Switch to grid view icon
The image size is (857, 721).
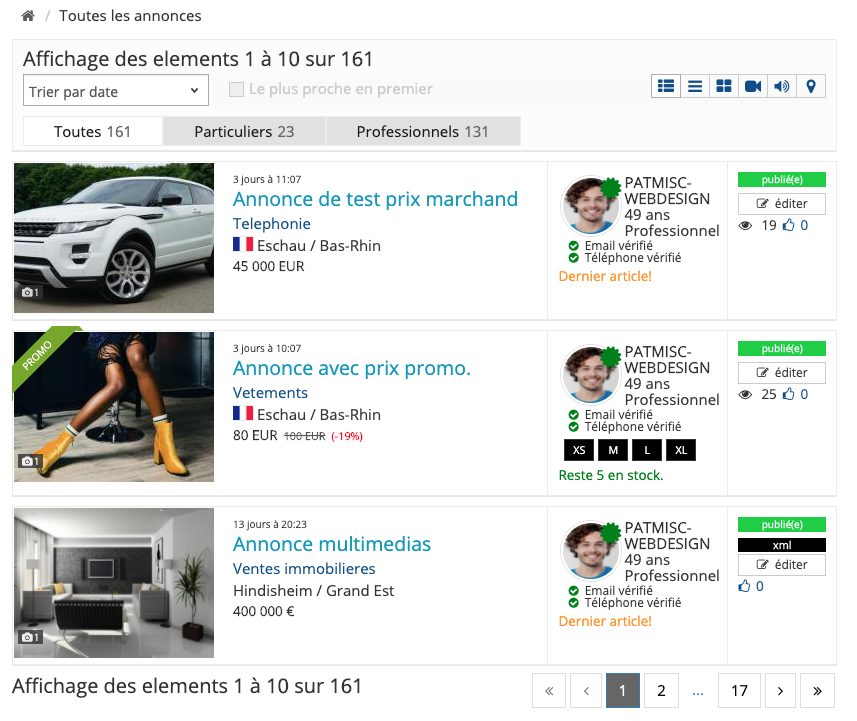724,87
